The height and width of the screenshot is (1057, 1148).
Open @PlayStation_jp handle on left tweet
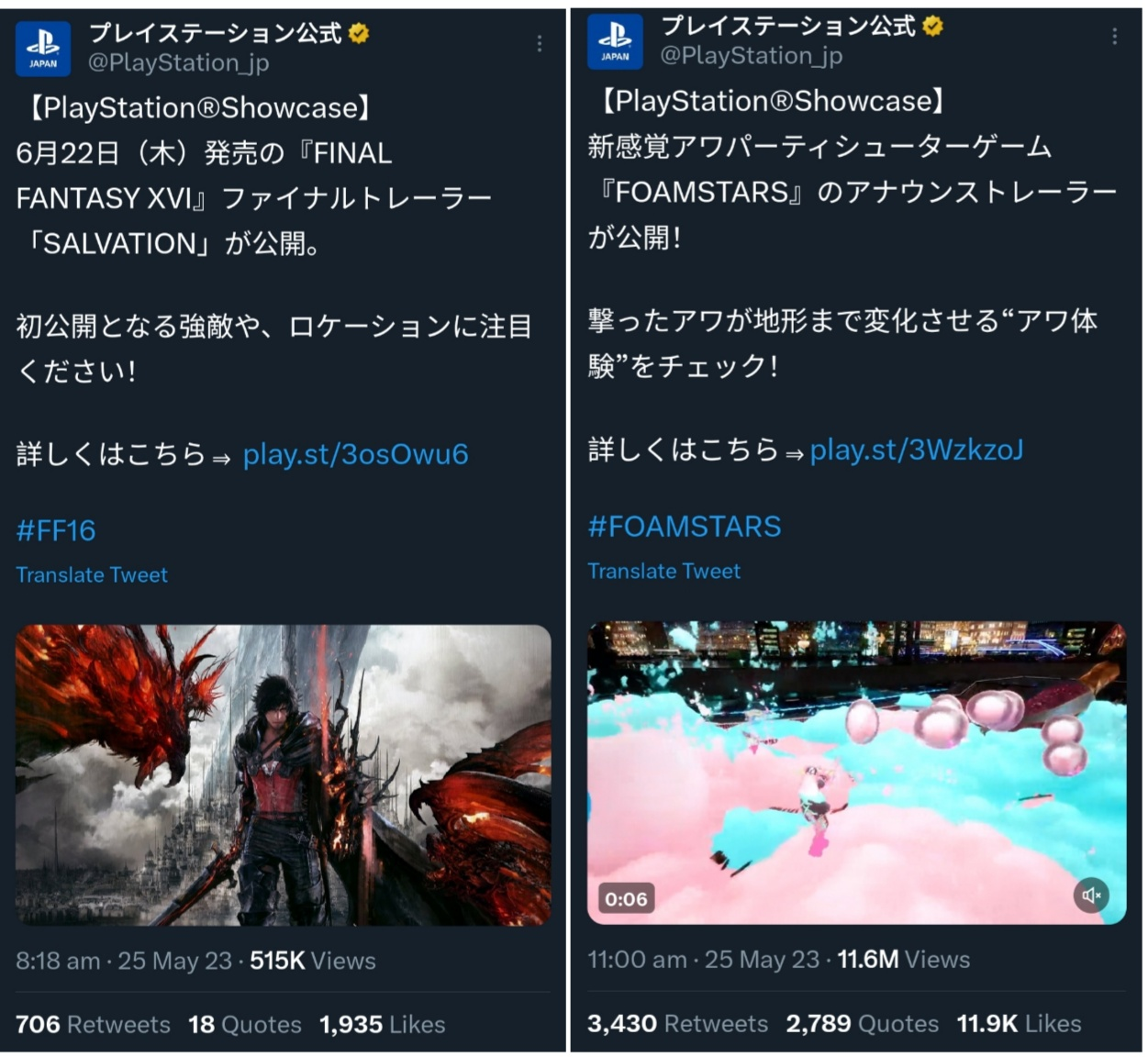pos(178,63)
